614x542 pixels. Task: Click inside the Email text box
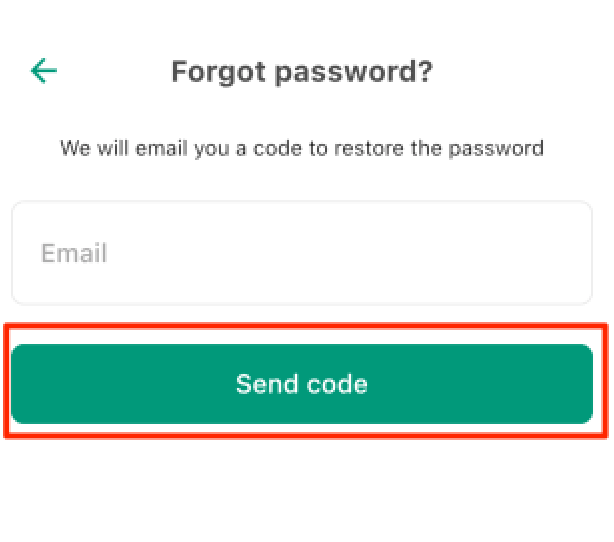click(x=302, y=253)
